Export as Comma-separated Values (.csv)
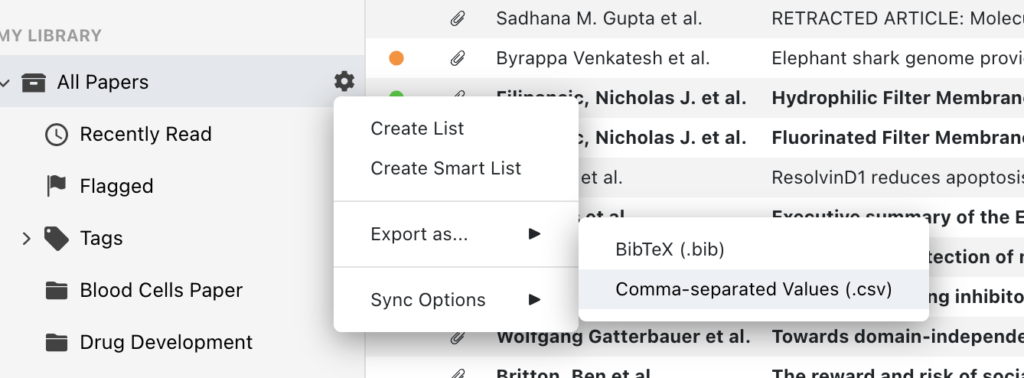This screenshot has height=378, width=1024. (x=754, y=289)
